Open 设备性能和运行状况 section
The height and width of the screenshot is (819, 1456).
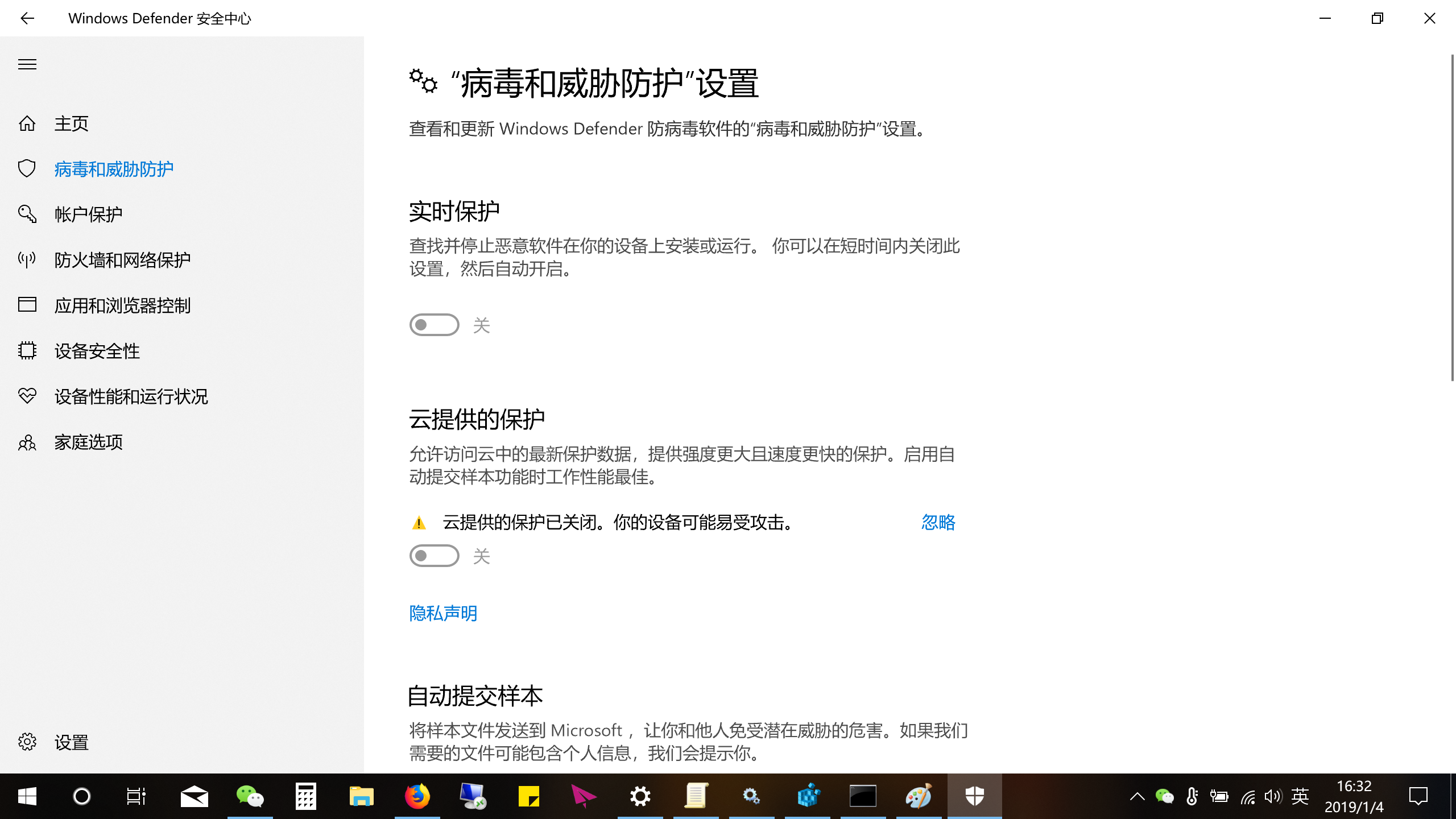point(131,396)
